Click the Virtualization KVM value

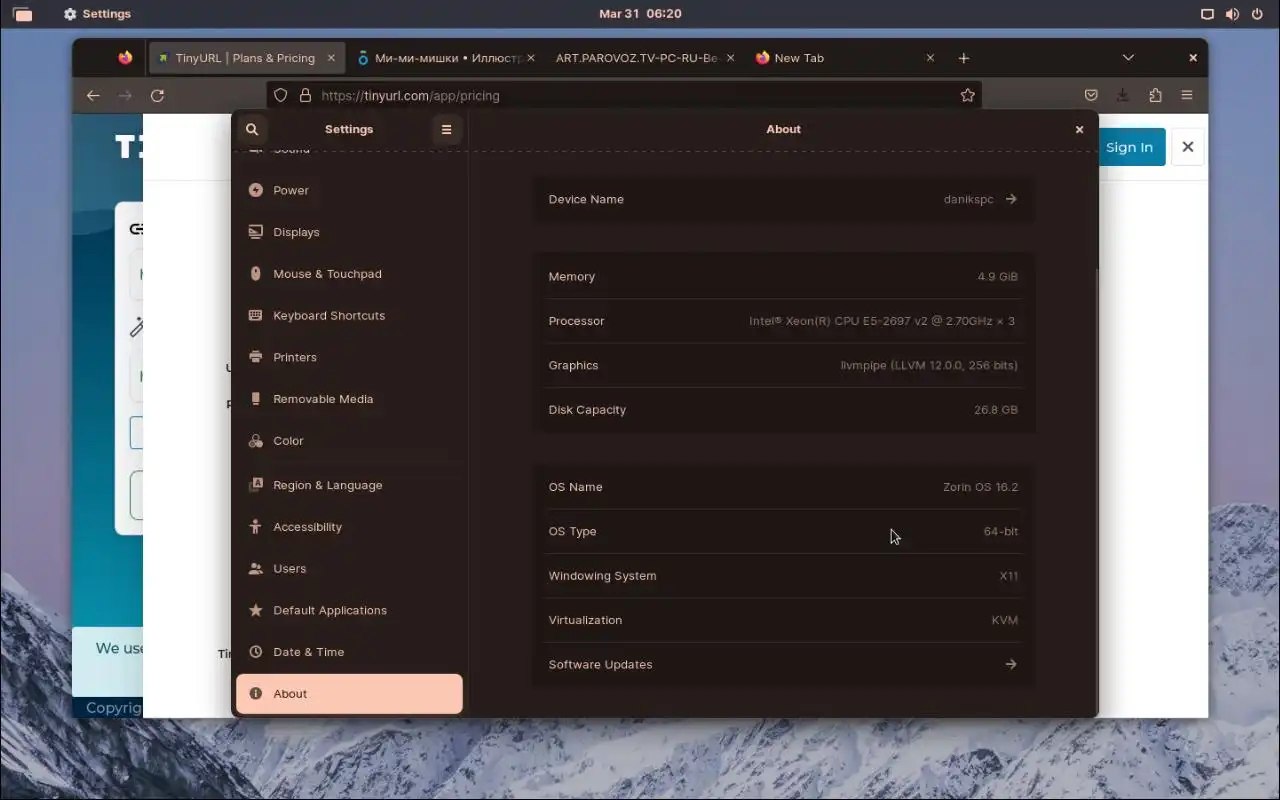[x=1005, y=620]
